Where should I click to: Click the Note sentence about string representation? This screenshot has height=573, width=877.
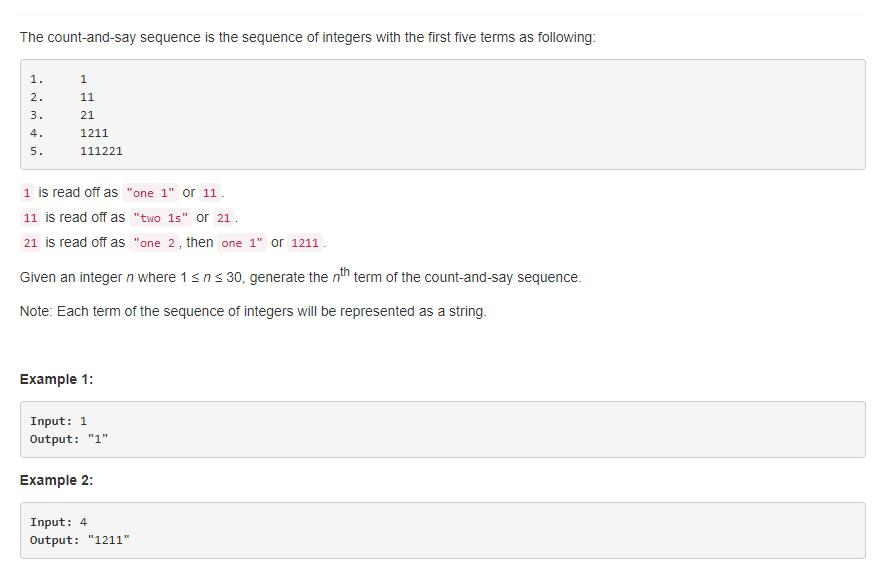click(x=253, y=311)
